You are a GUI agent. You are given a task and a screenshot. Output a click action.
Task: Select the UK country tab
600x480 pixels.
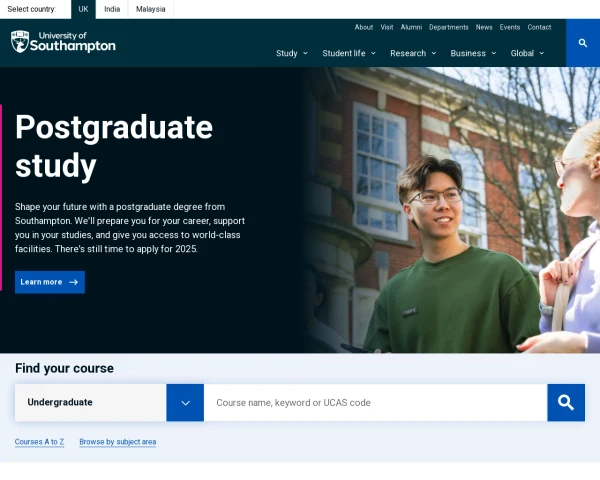click(84, 9)
